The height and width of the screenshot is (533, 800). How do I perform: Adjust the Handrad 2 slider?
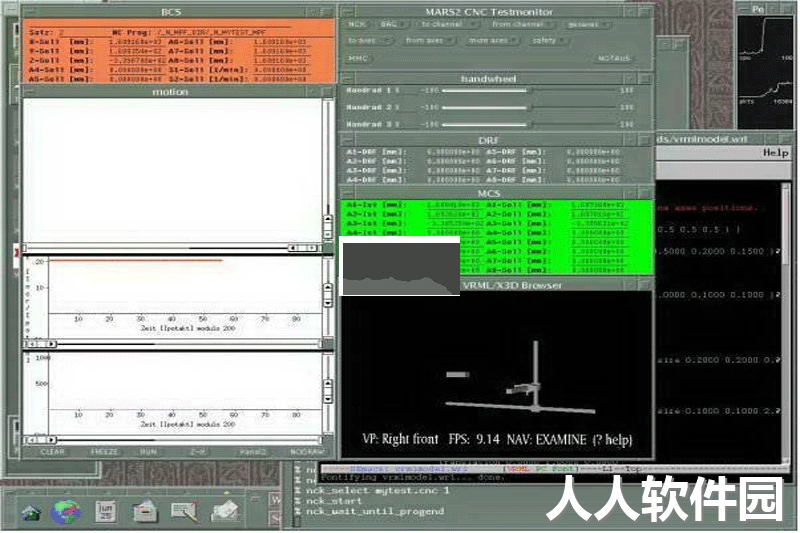click(x=529, y=108)
